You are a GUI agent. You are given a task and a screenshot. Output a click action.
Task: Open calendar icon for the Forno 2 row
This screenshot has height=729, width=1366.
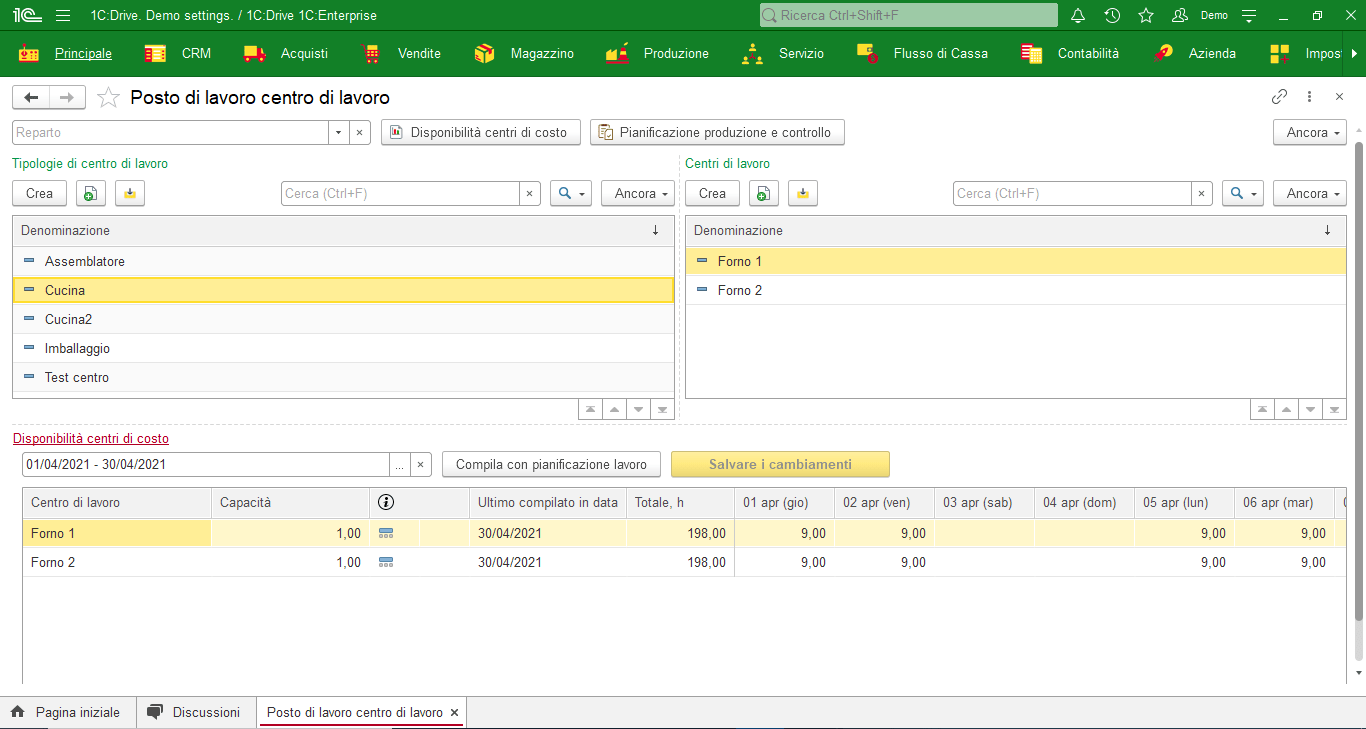tap(386, 563)
